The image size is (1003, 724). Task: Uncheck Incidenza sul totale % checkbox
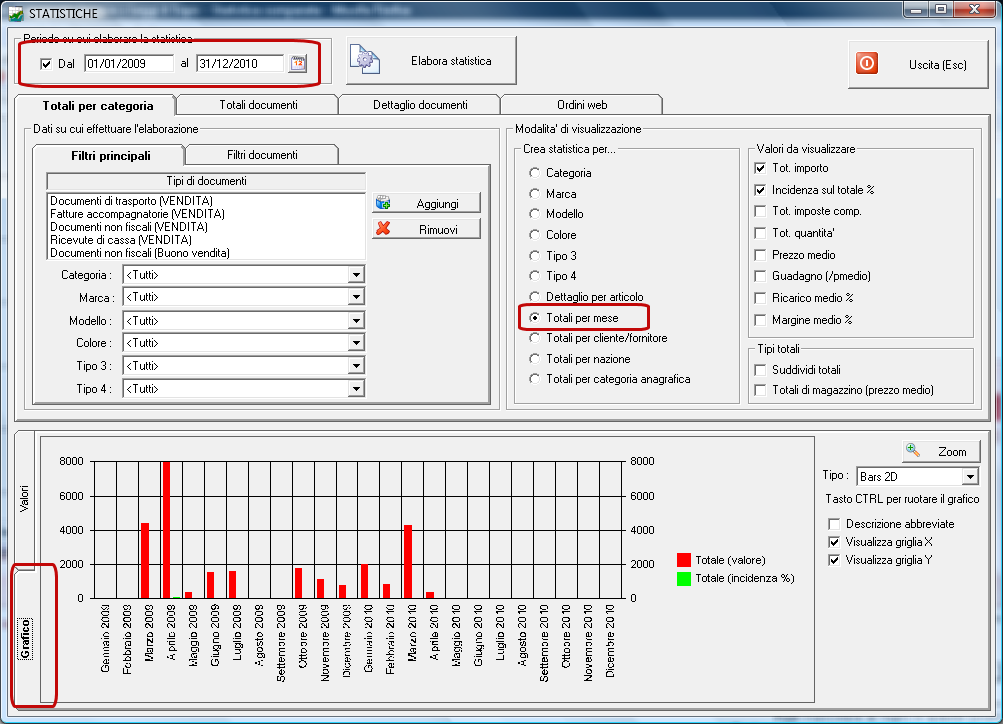click(x=760, y=190)
